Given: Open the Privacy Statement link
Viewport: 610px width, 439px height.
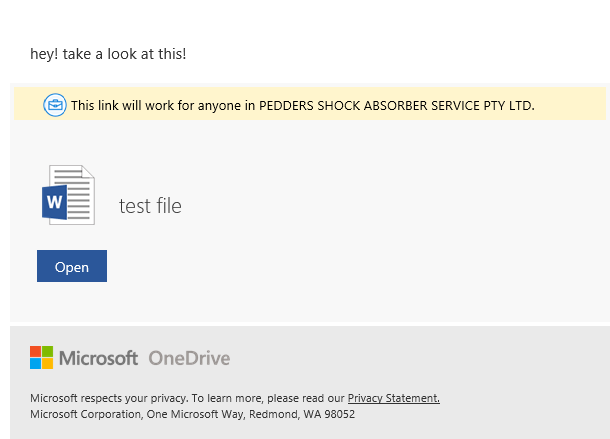Looking at the screenshot, I should [x=393, y=398].
